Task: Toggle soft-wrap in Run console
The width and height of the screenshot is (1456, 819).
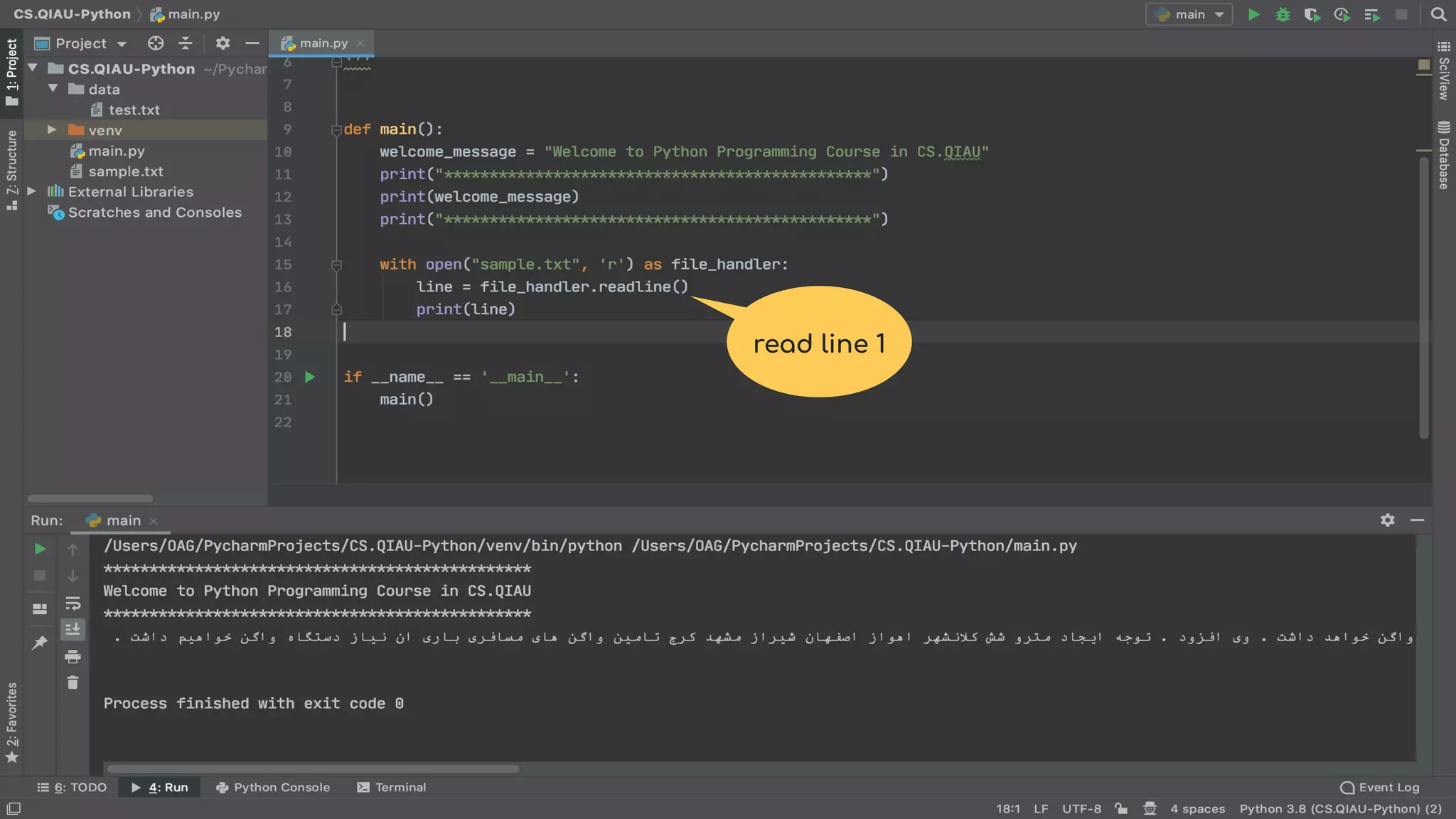Action: pyautogui.click(x=73, y=604)
